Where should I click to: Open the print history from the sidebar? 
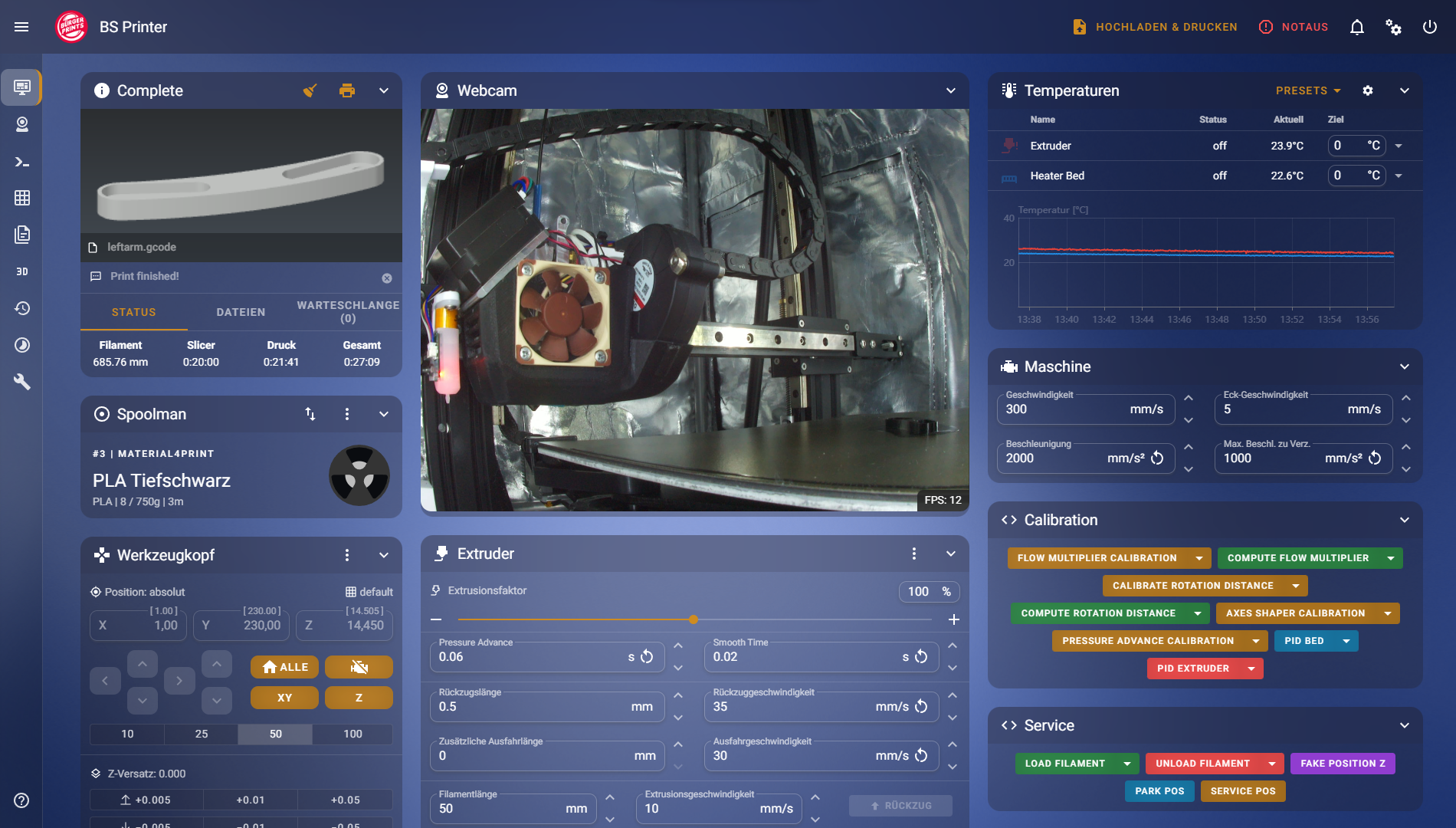tap(21, 308)
